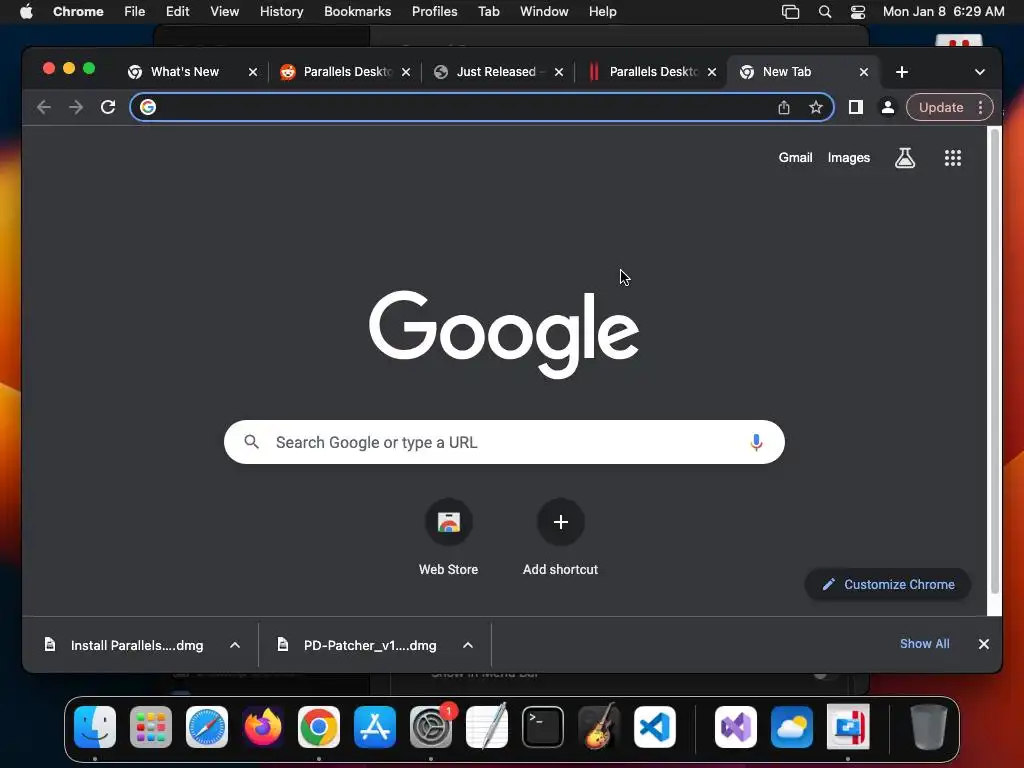Open the Web Store shortcut icon
The width and height of the screenshot is (1024, 768).
point(449,522)
